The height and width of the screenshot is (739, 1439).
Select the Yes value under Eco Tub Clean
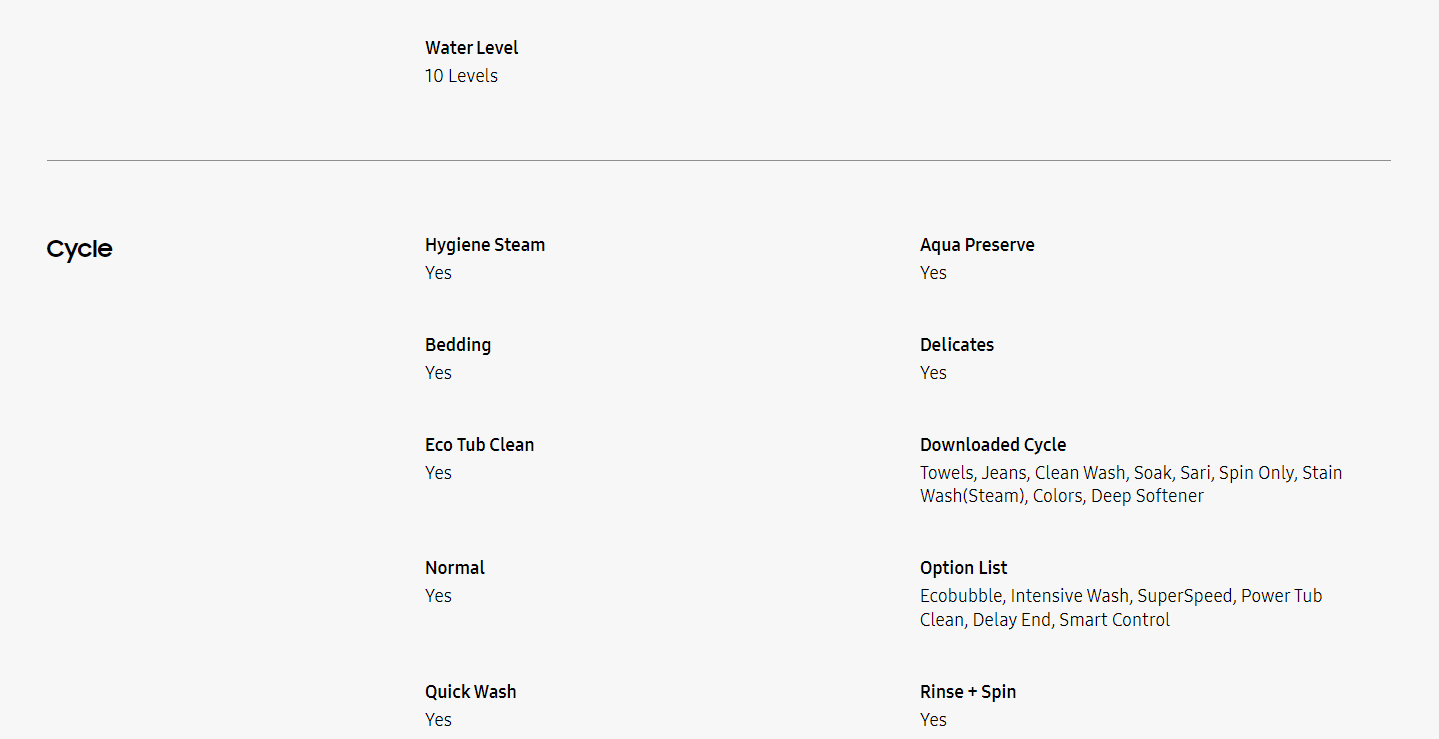click(x=438, y=473)
